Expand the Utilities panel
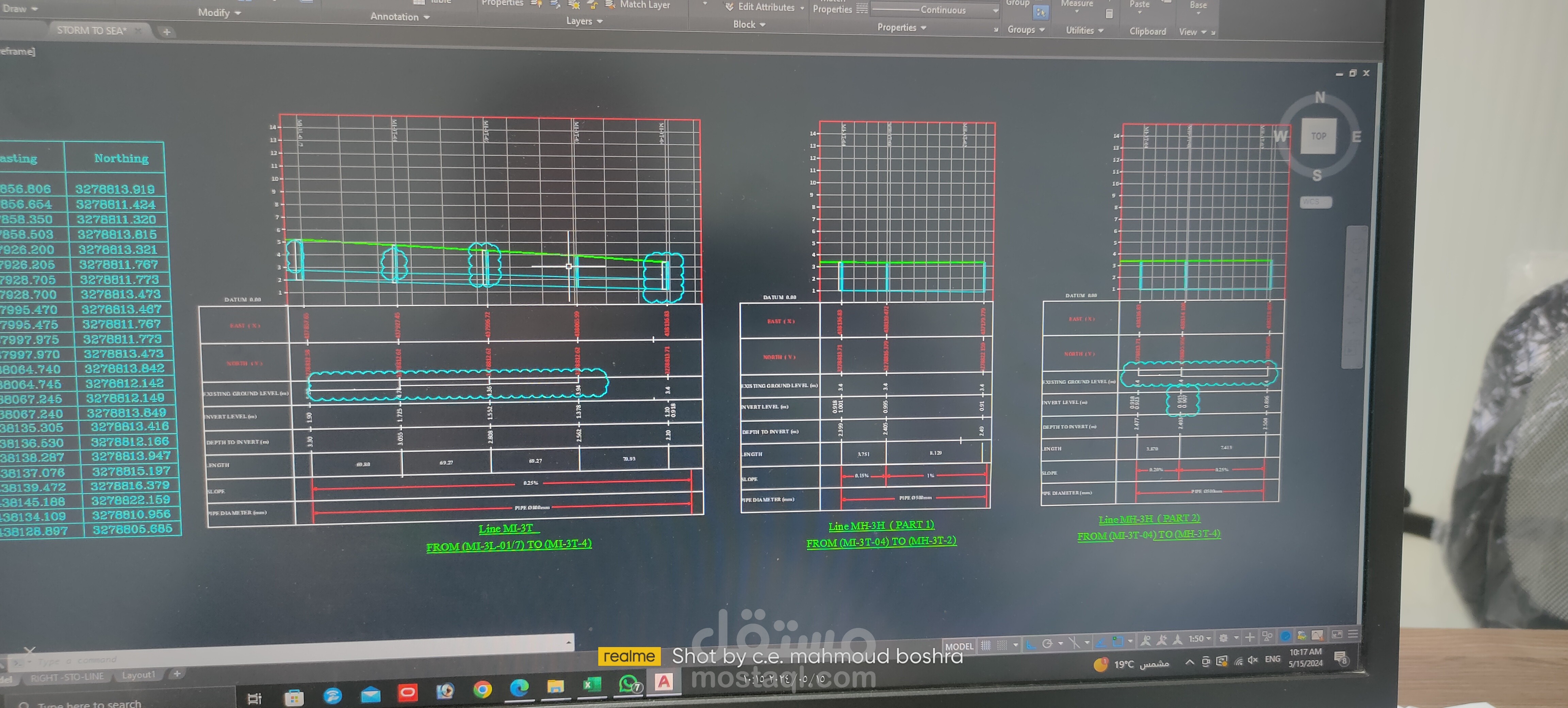 click(x=1084, y=30)
